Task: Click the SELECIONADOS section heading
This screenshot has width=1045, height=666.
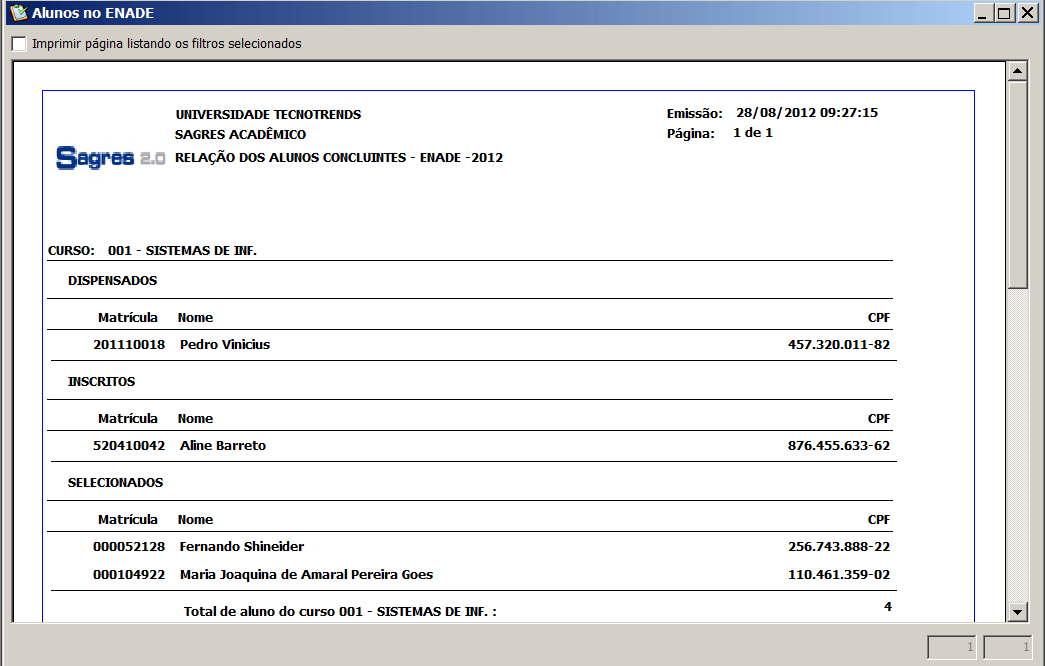Action: (115, 483)
